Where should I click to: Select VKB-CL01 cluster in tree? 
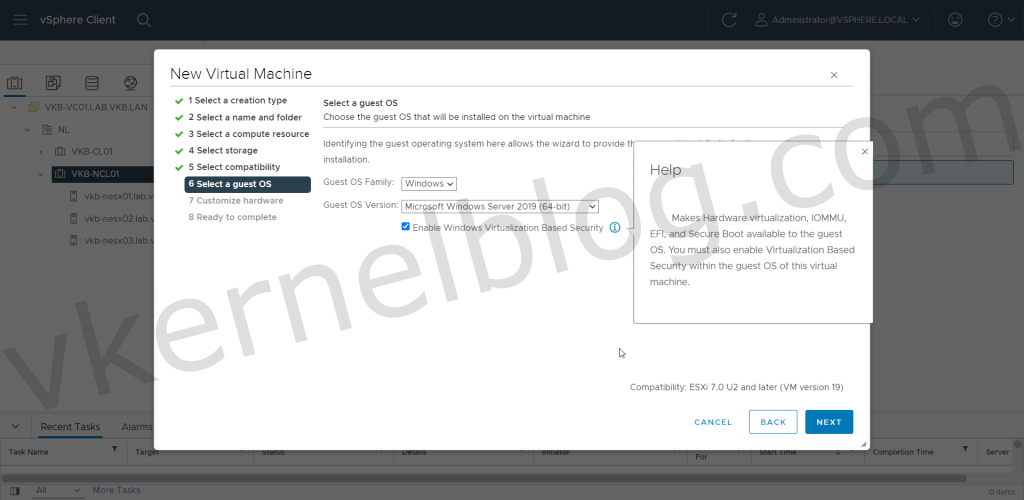point(92,151)
